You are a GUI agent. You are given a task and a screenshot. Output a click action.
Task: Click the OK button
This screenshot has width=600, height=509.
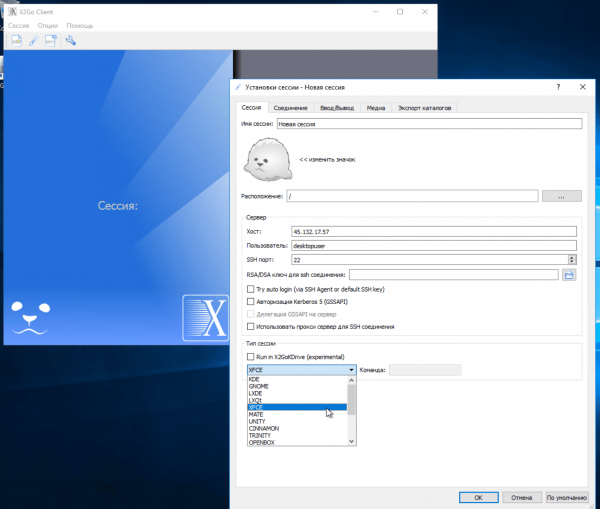(479, 497)
